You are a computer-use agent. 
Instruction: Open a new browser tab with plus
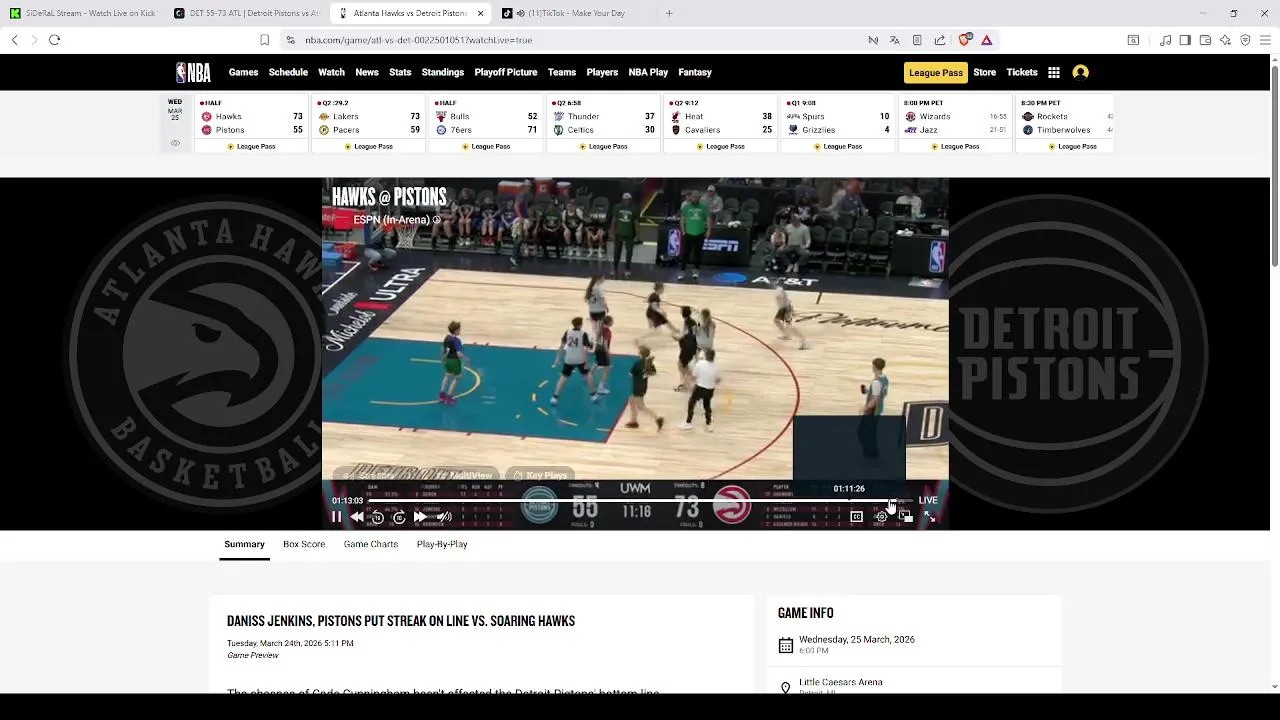click(x=669, y=13)
